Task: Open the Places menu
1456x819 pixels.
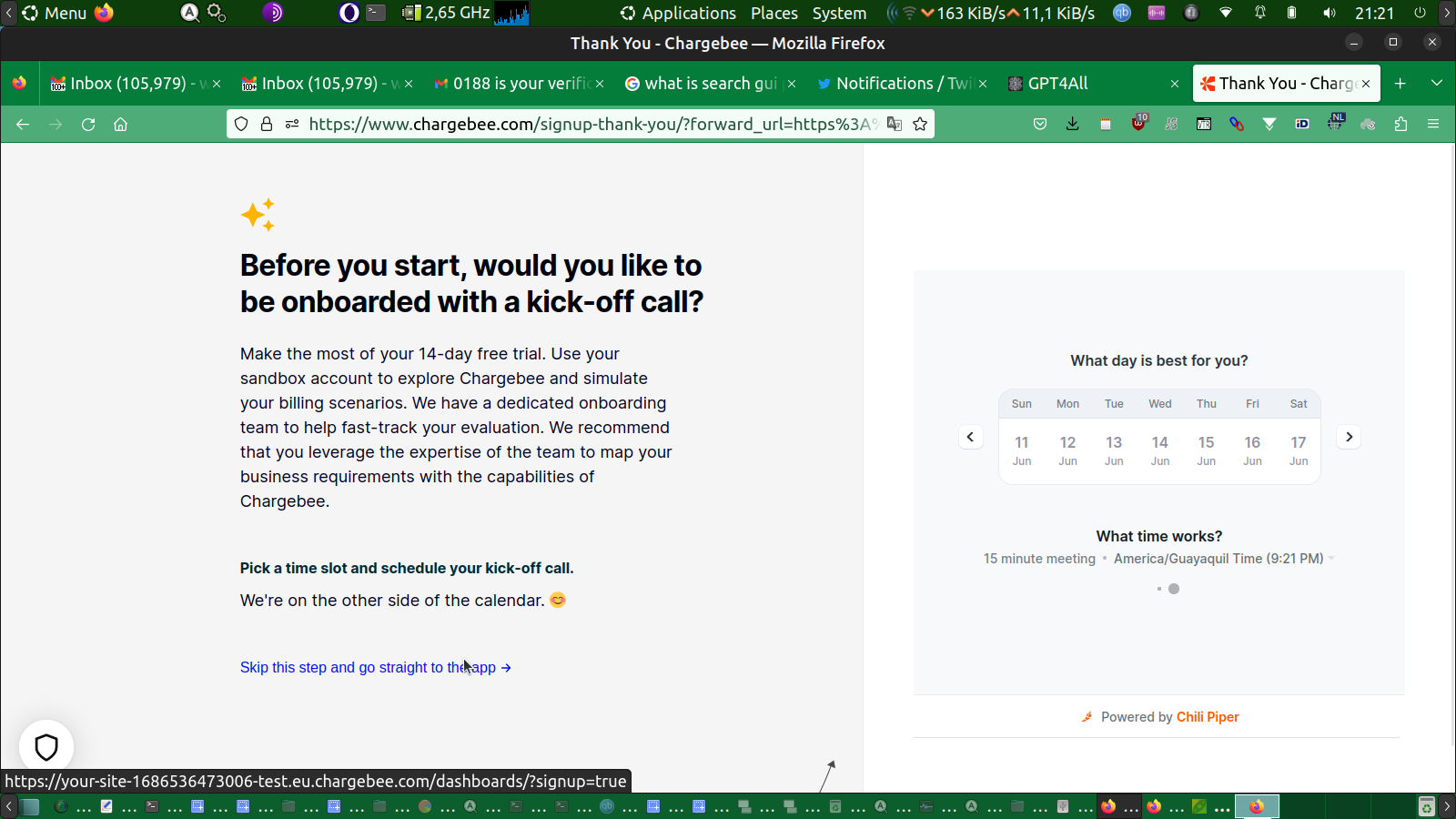Action: [774, 13]
